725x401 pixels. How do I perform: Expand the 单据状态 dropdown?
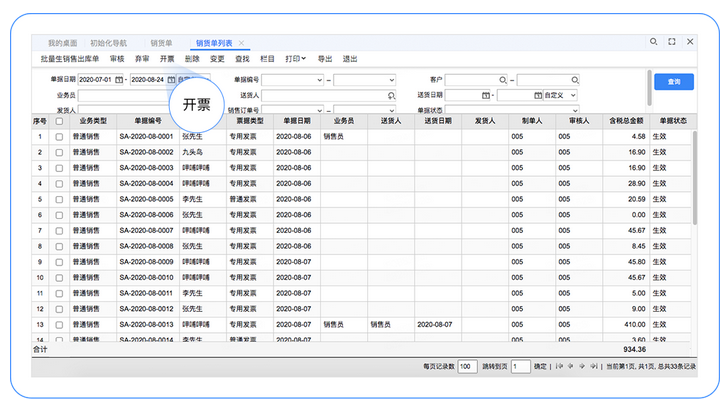(575, 110)
